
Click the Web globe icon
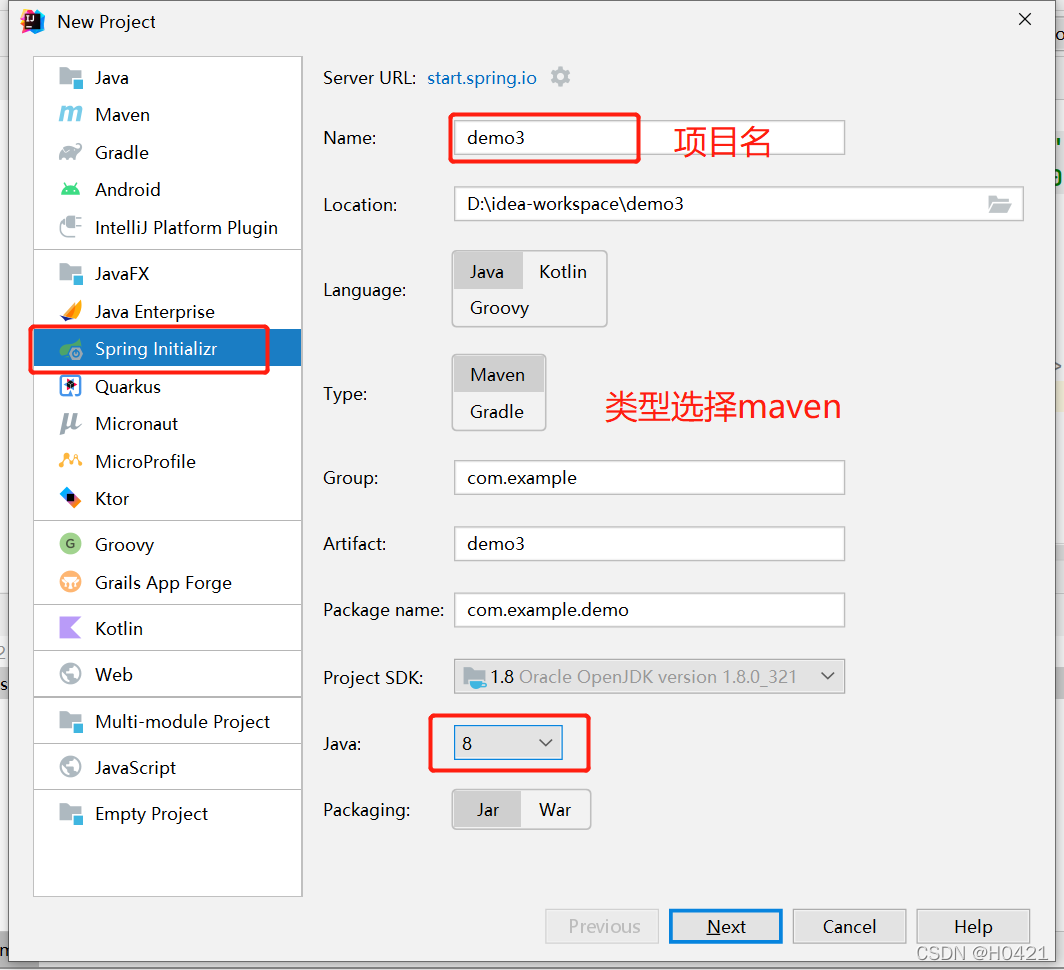(71, 674)
